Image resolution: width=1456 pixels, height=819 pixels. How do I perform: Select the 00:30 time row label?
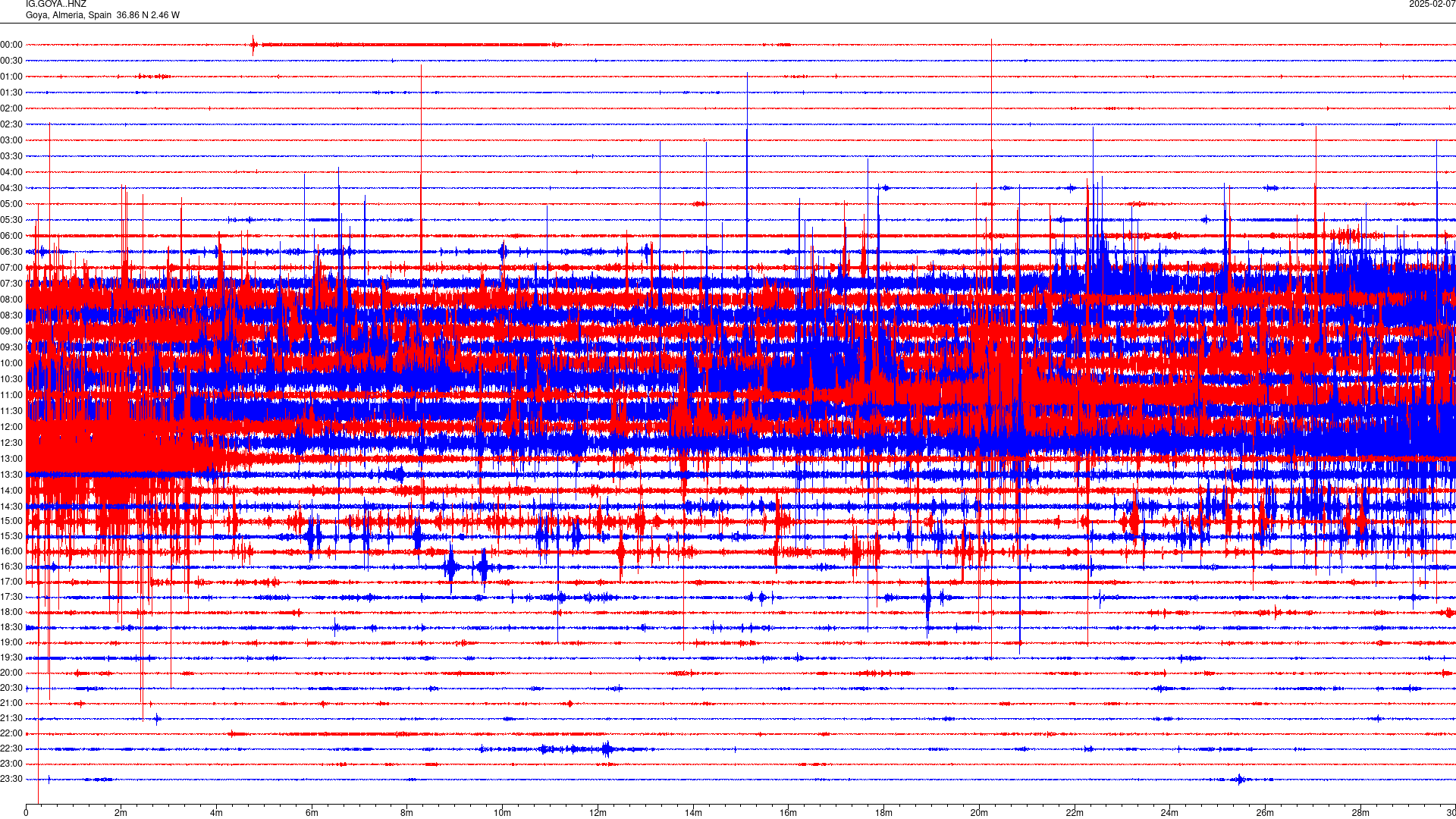point(11,61)
